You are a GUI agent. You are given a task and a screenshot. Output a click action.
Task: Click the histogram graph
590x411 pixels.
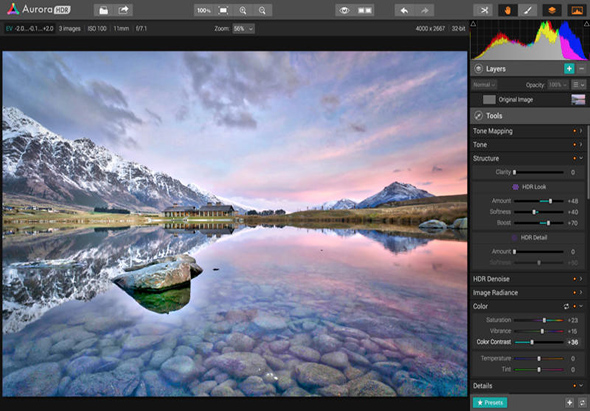530,41
